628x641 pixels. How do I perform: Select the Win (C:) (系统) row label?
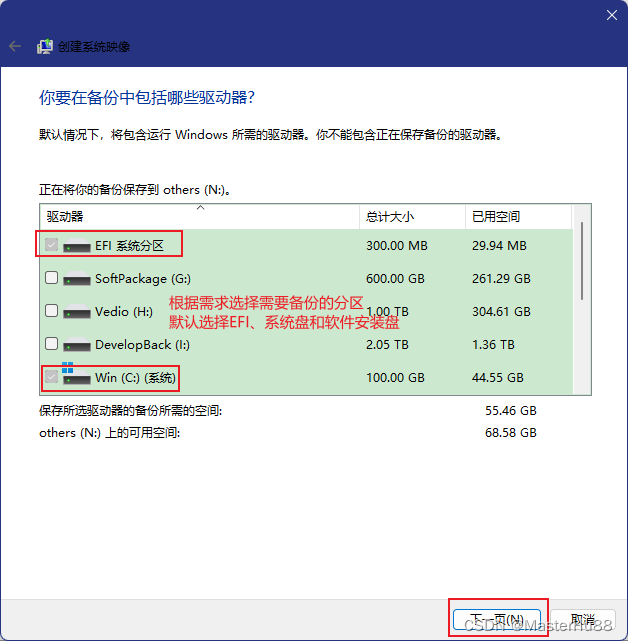[135, 378]
